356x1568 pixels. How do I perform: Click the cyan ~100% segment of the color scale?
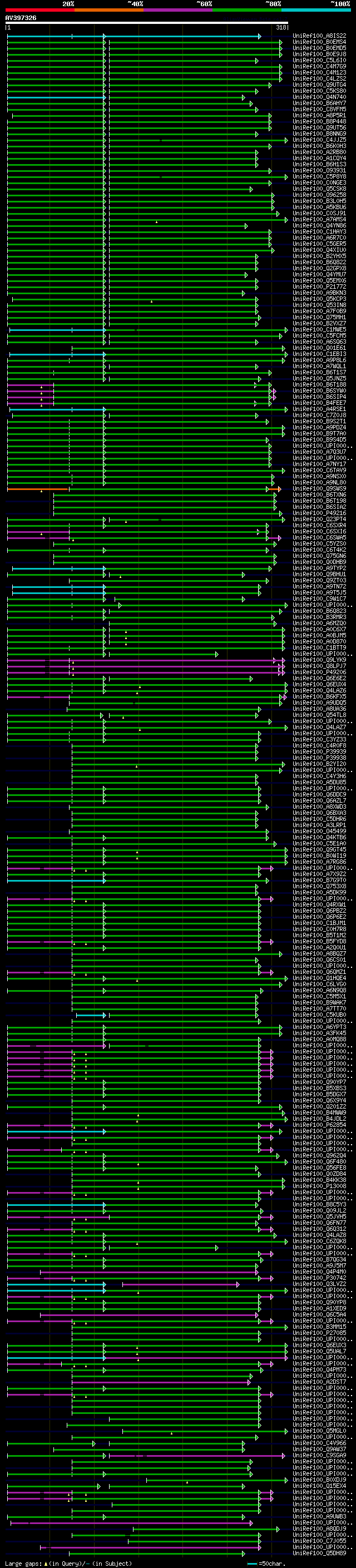315,10
